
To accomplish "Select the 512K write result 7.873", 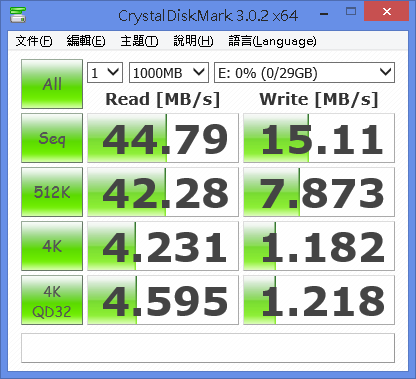I will click(x=319, y=192).
